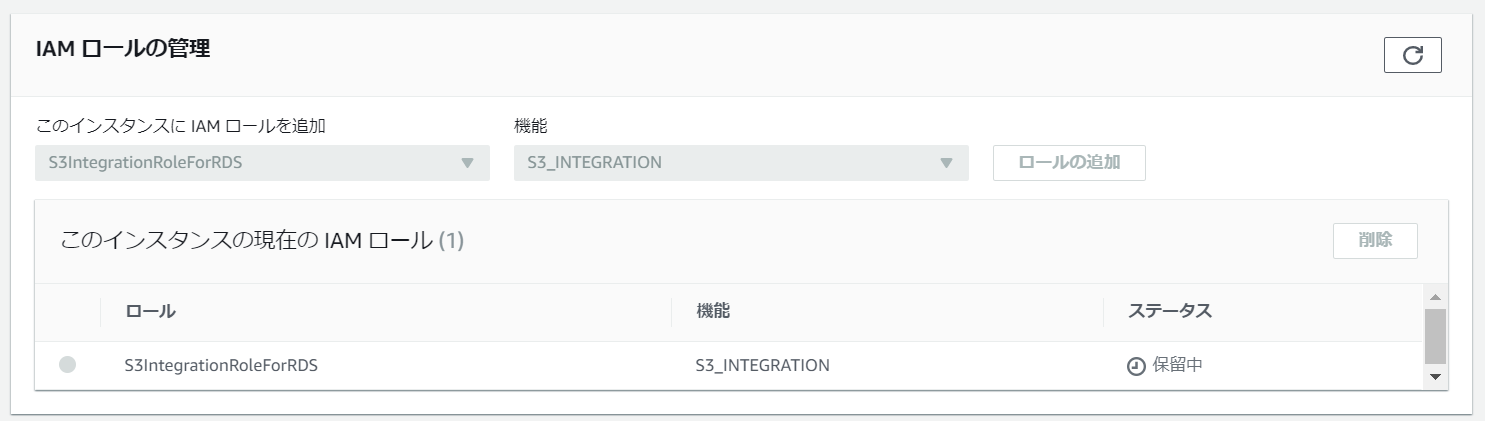This screenshot has width=1485, height=421.
Task: Click the ロール column header
Action: pos(151,311)
